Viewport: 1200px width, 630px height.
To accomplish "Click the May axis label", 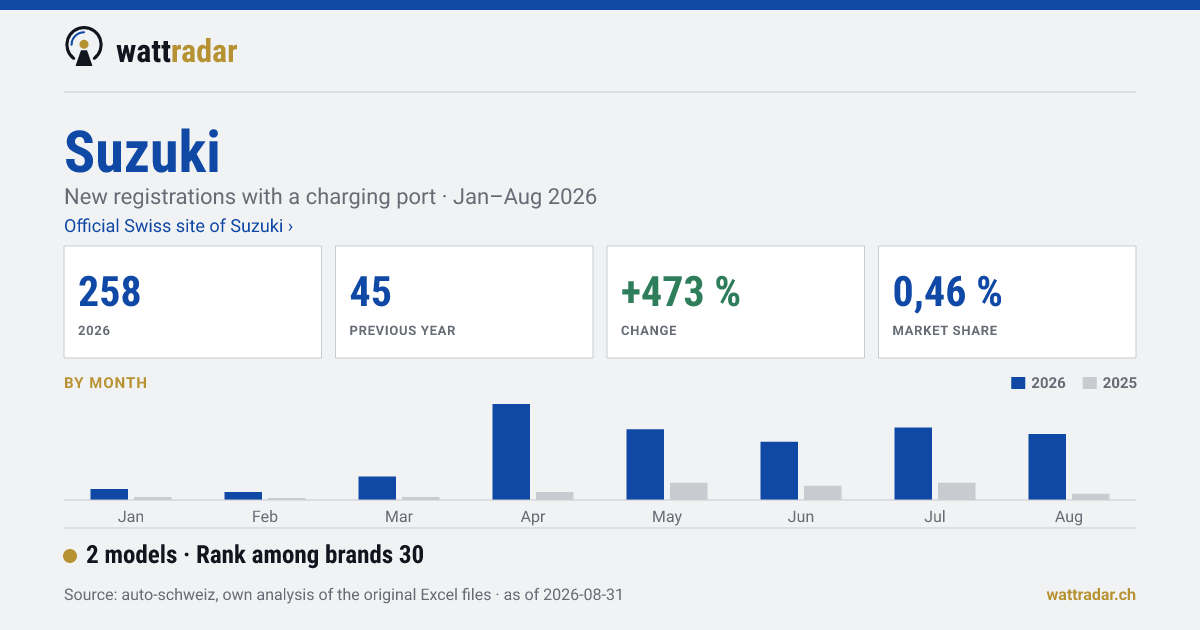I will click(x=667, y=517).
